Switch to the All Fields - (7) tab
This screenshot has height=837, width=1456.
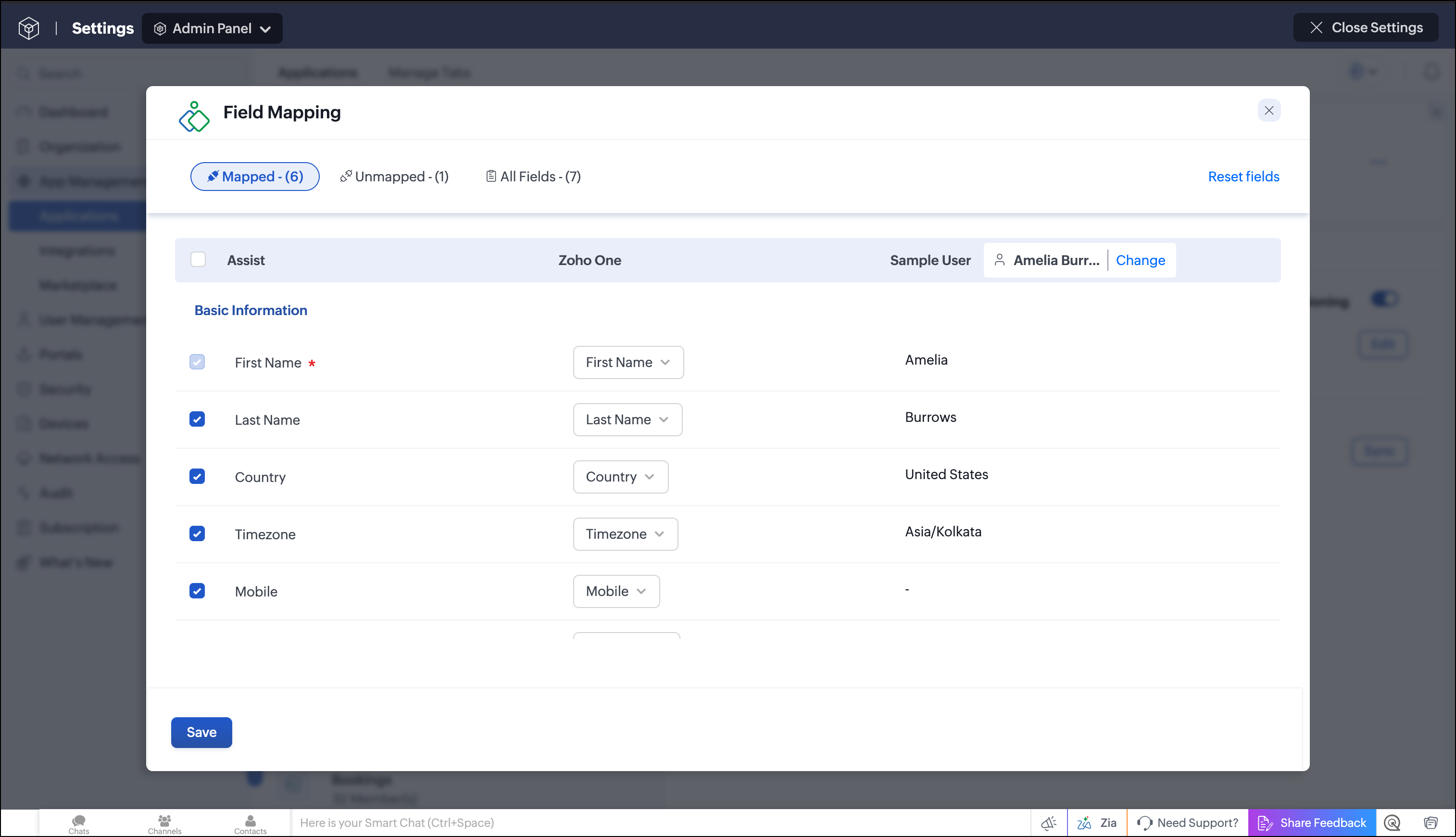[533, 177]
